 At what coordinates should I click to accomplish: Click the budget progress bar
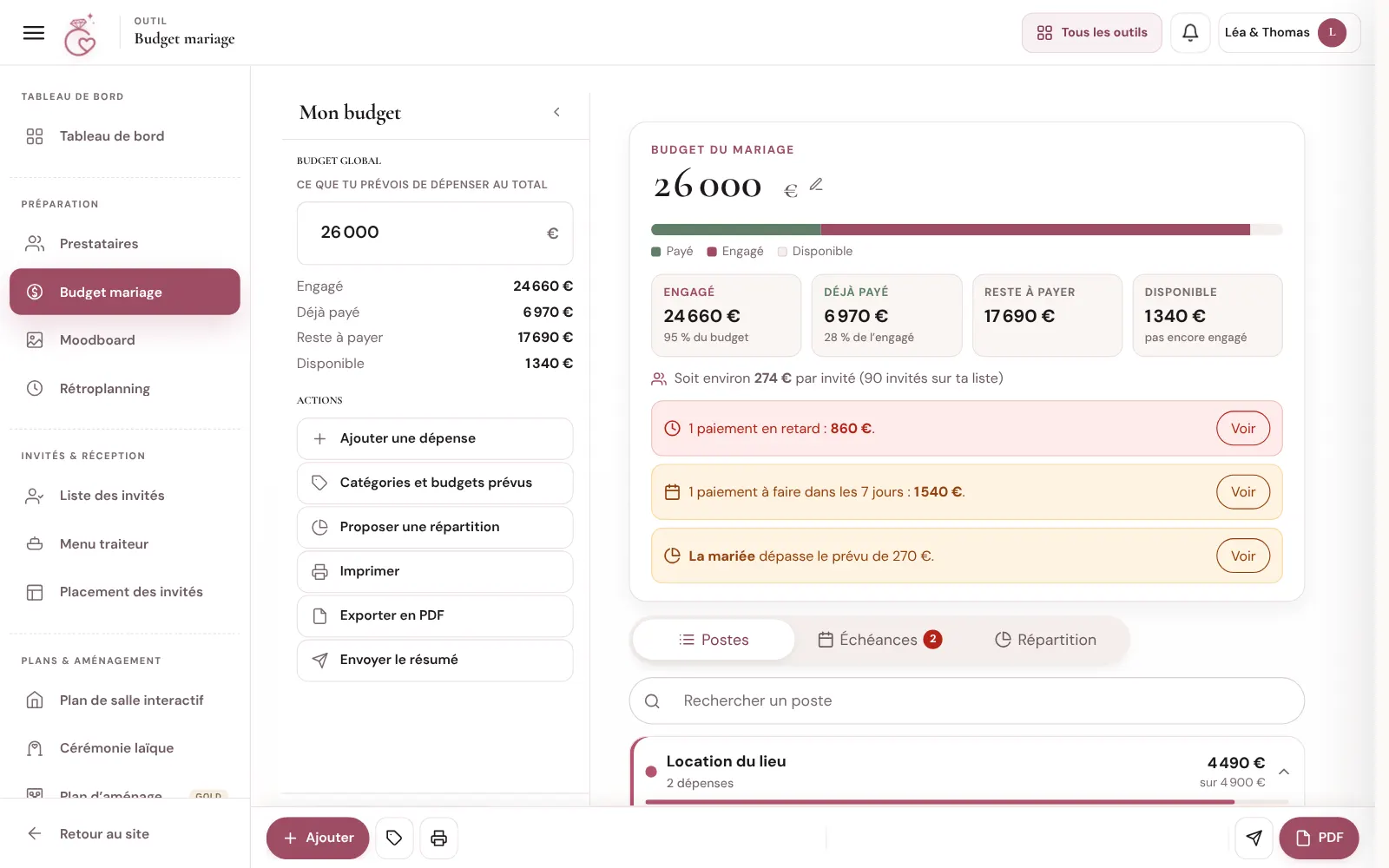point(966,230)
